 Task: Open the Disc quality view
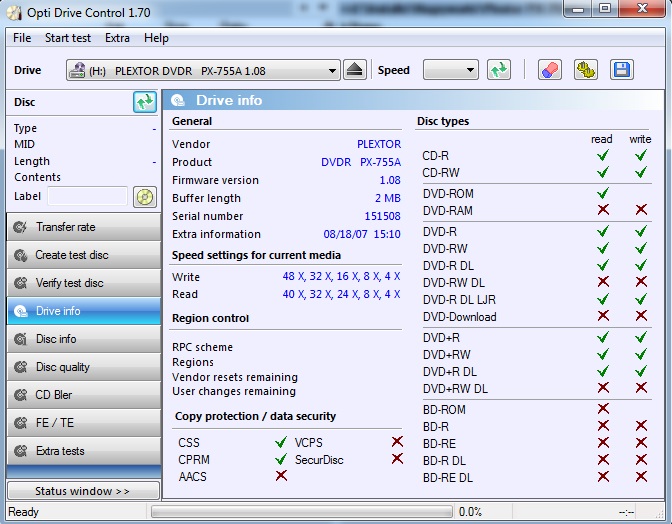(x=84, y=367)
